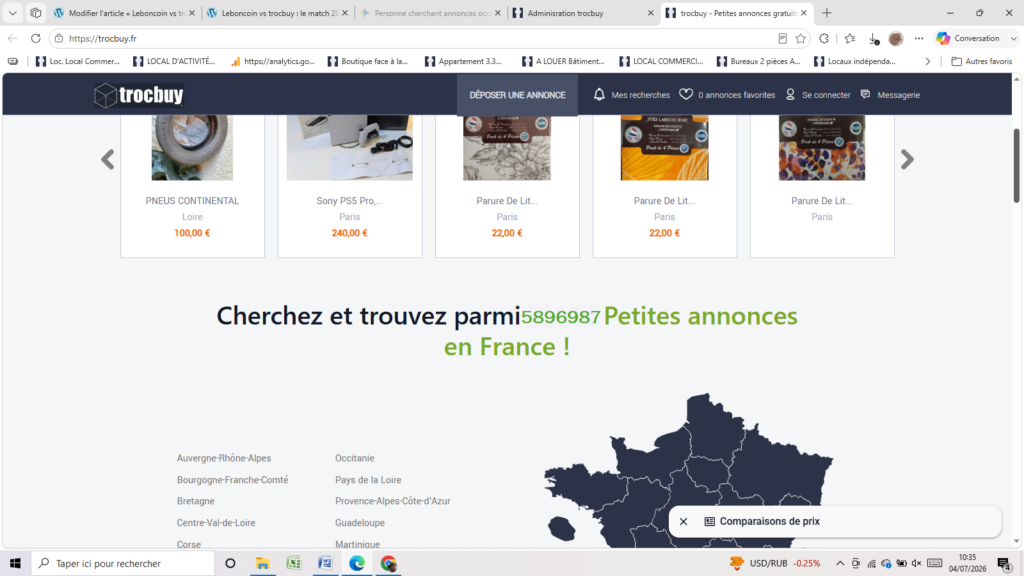Toggle volume mute icon in system tray
Viewport: 1024px width, 576px height.
916,563
